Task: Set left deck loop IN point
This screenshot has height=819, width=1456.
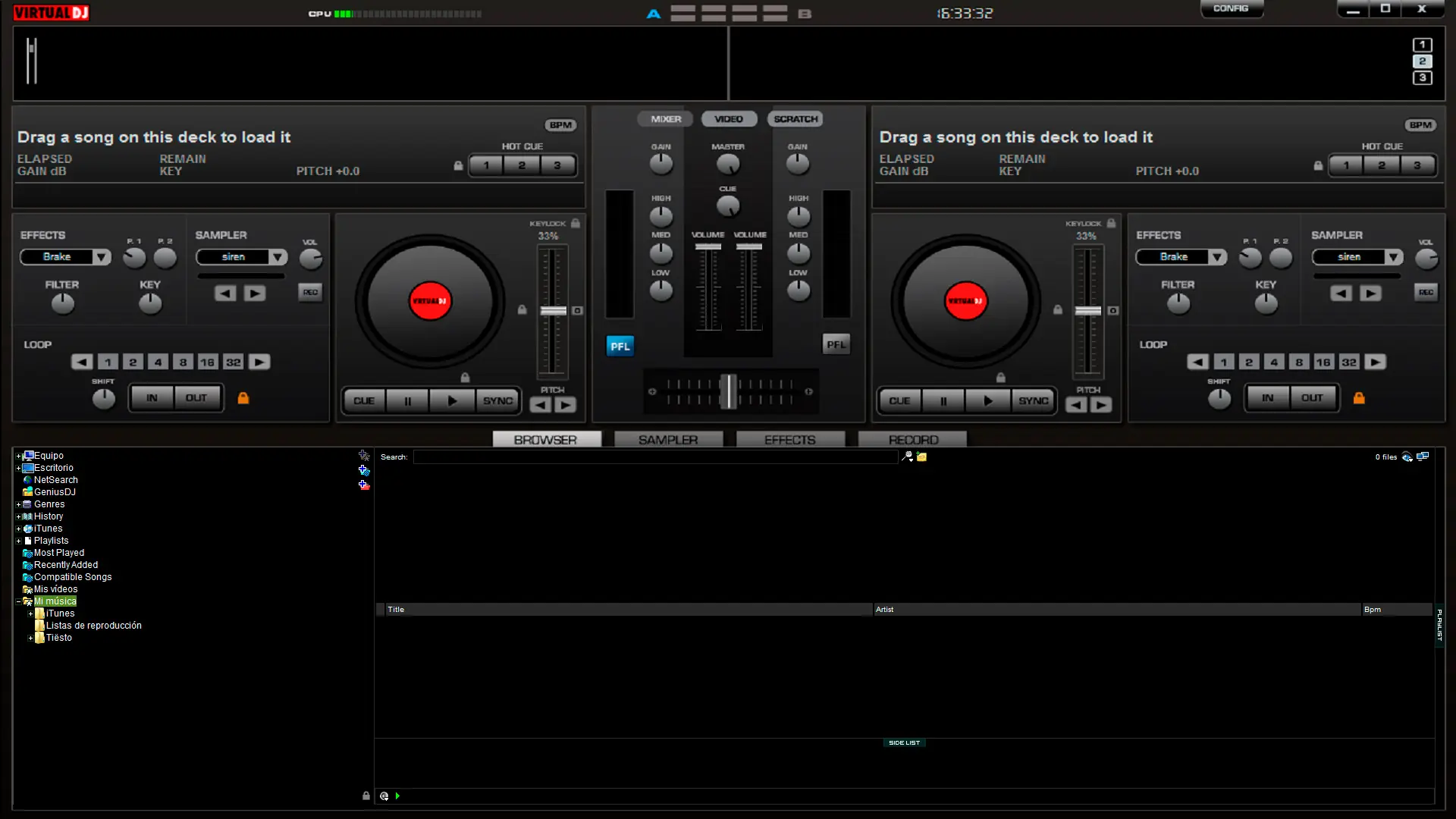Action: point(152,397)
